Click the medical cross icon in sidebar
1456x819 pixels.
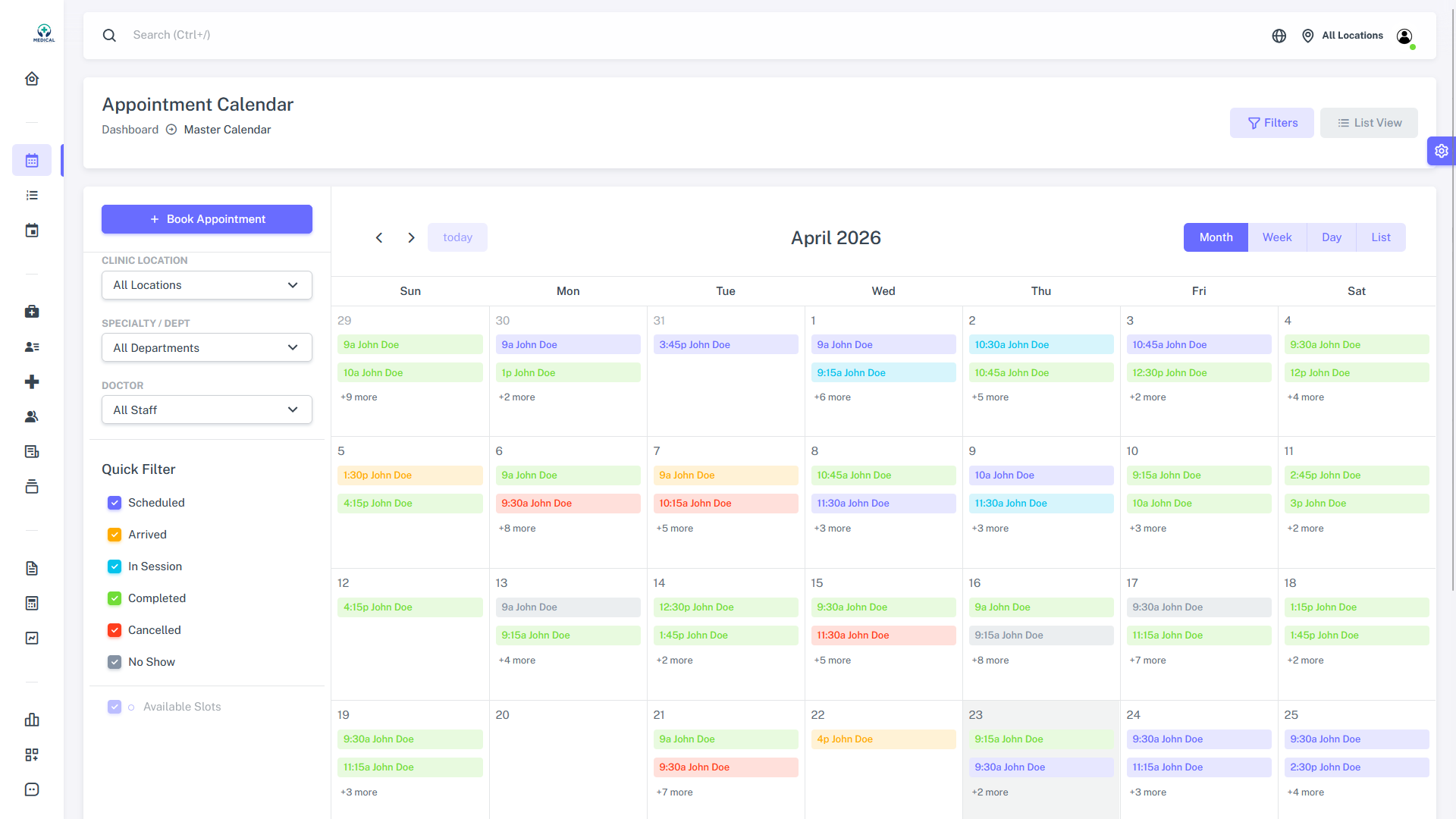[x=32, y=381]
